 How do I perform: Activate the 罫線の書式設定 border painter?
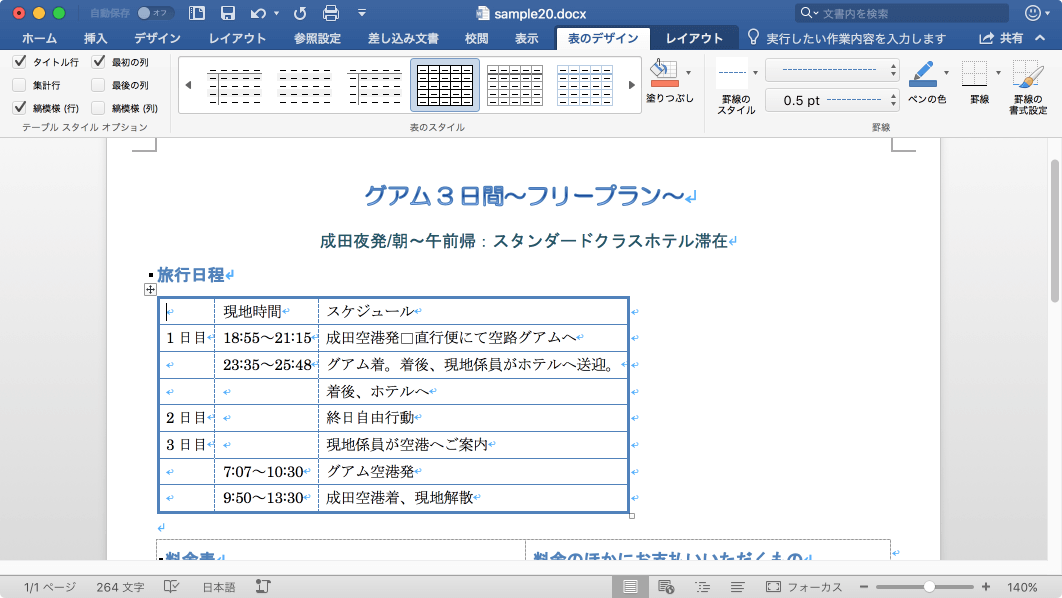click(1027, 86)
